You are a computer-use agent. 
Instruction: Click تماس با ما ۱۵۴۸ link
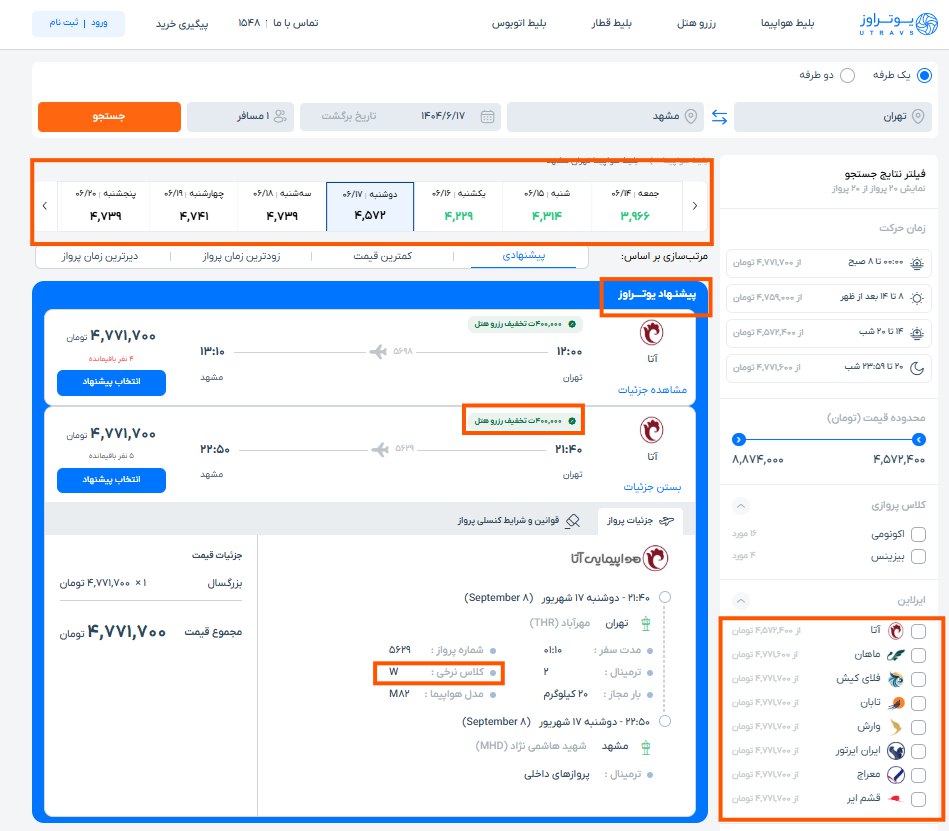coord(278,23)
